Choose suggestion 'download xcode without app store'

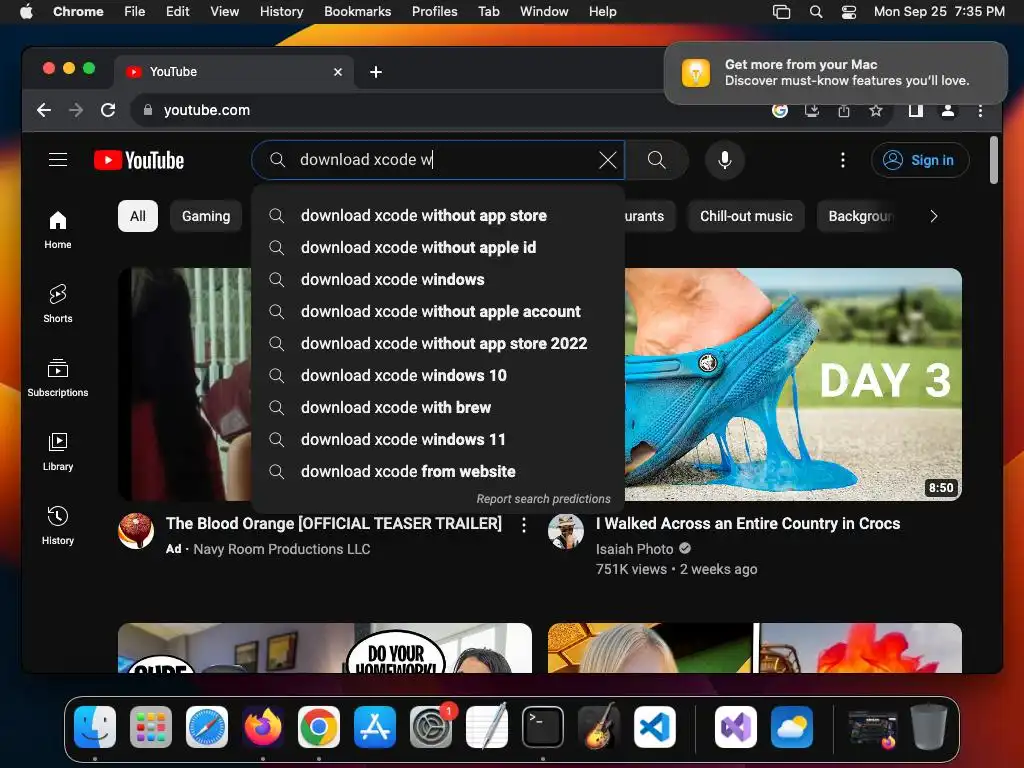(438, 216)
